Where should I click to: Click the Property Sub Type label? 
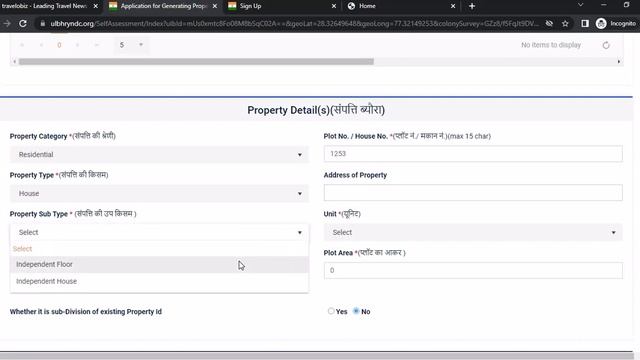pos(73,214)
